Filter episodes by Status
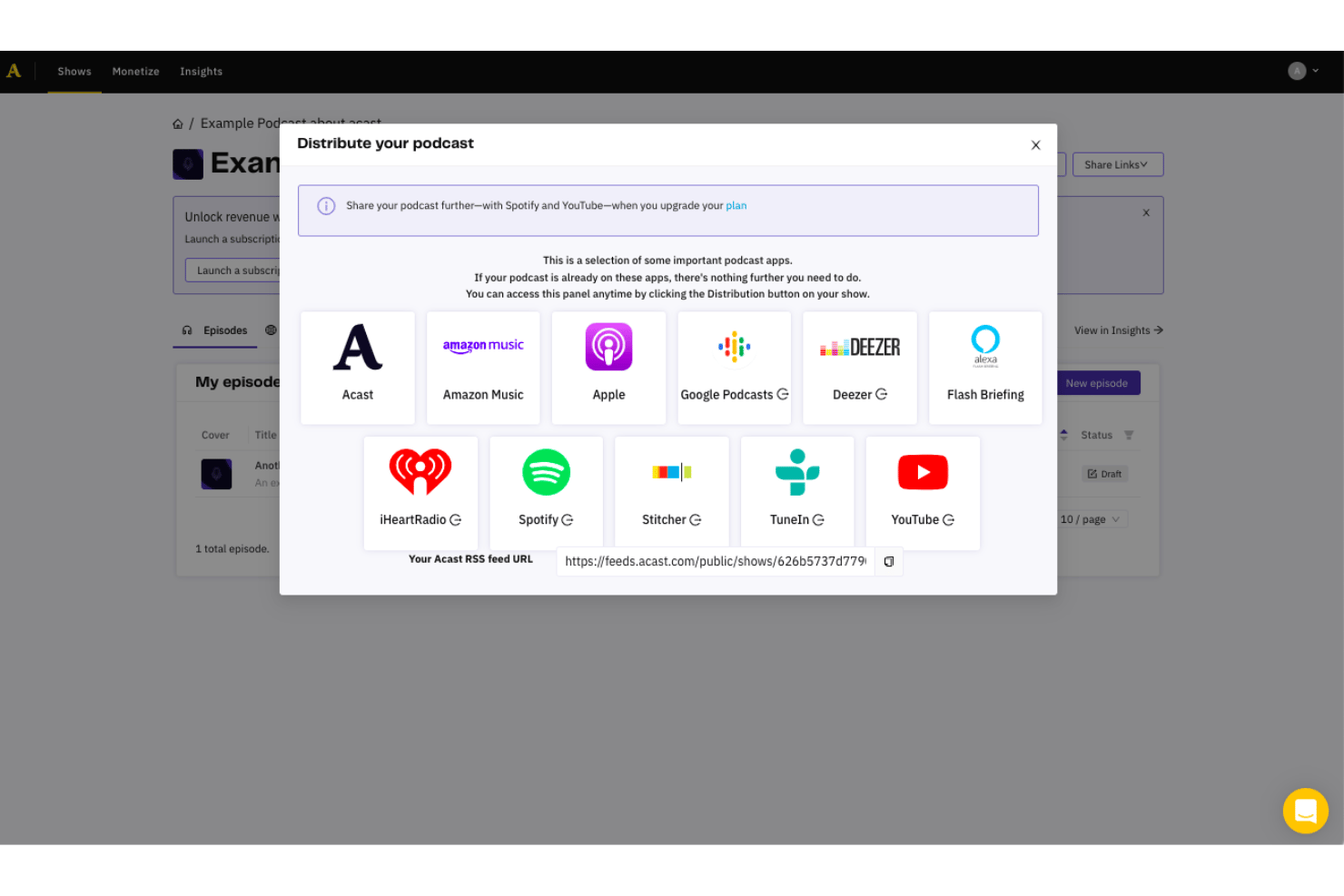 1129,436
